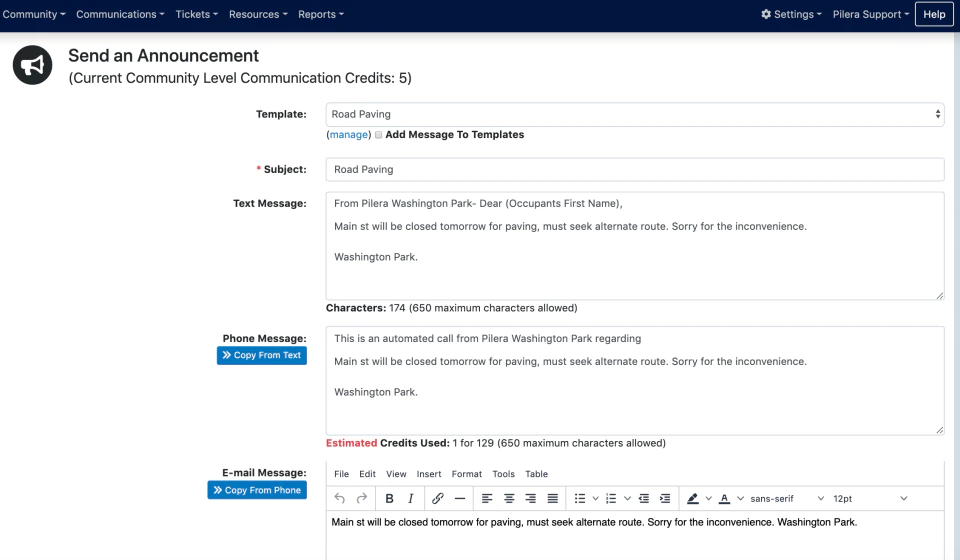Open the editor Insert menu
The width and height of the screenshot is (960, 560).
[x=429, y=474]
